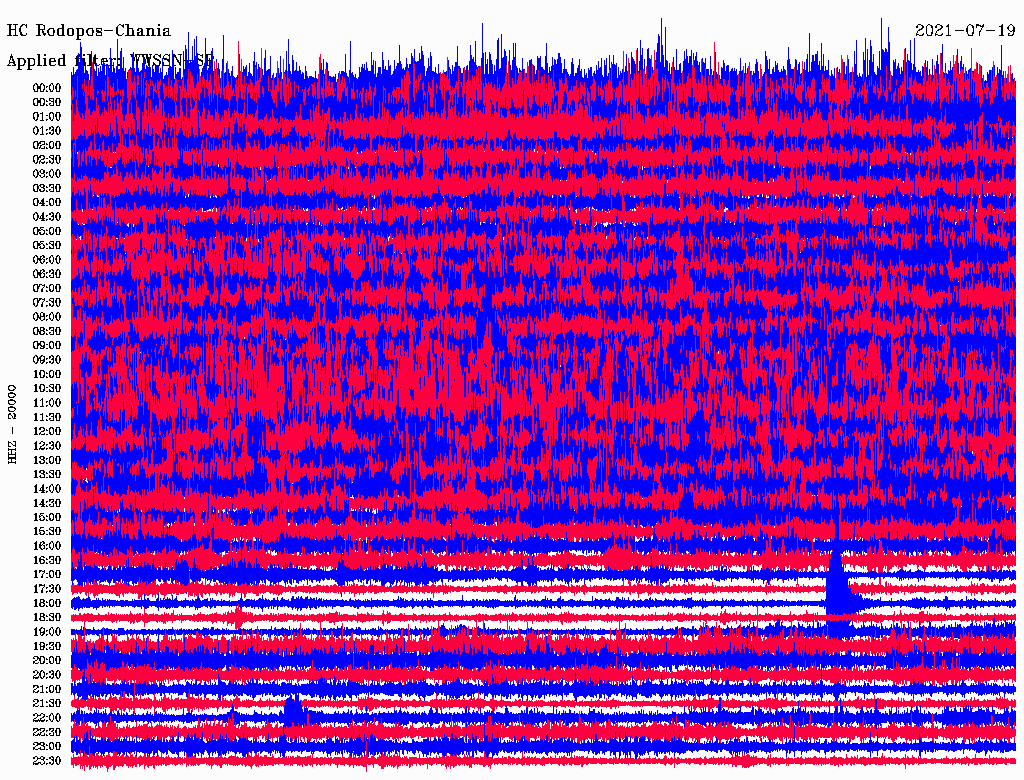Click the 22:00 time label
The image size is (1024, 780).
47,718
